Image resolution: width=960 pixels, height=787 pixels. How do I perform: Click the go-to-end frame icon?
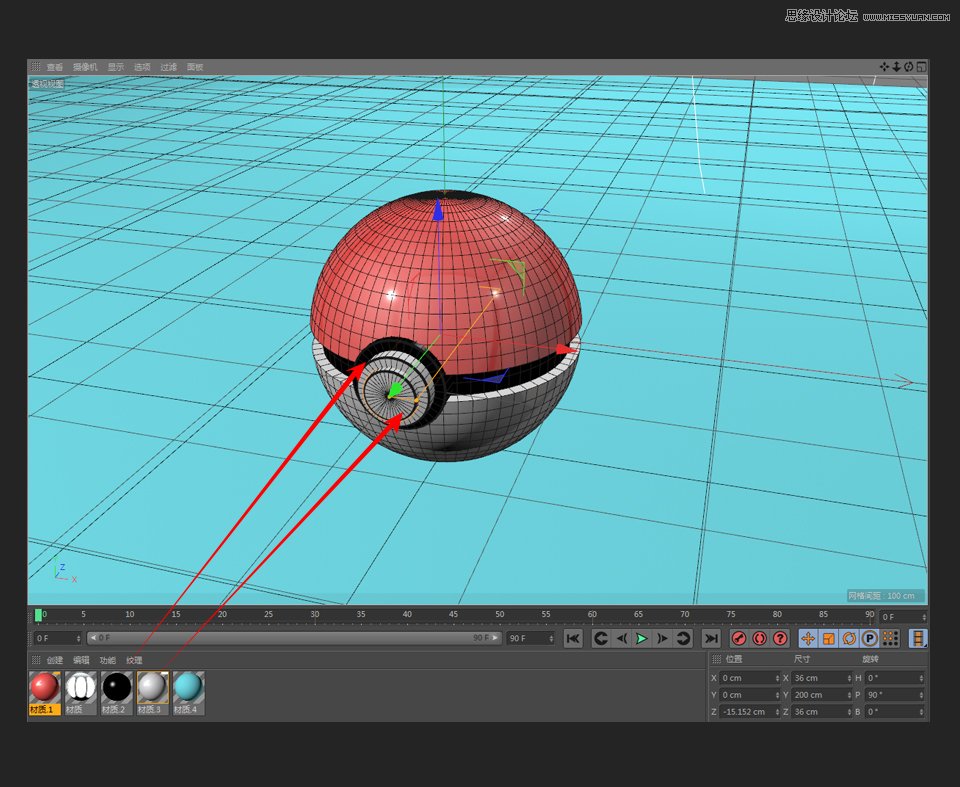(x=709, y=639)
